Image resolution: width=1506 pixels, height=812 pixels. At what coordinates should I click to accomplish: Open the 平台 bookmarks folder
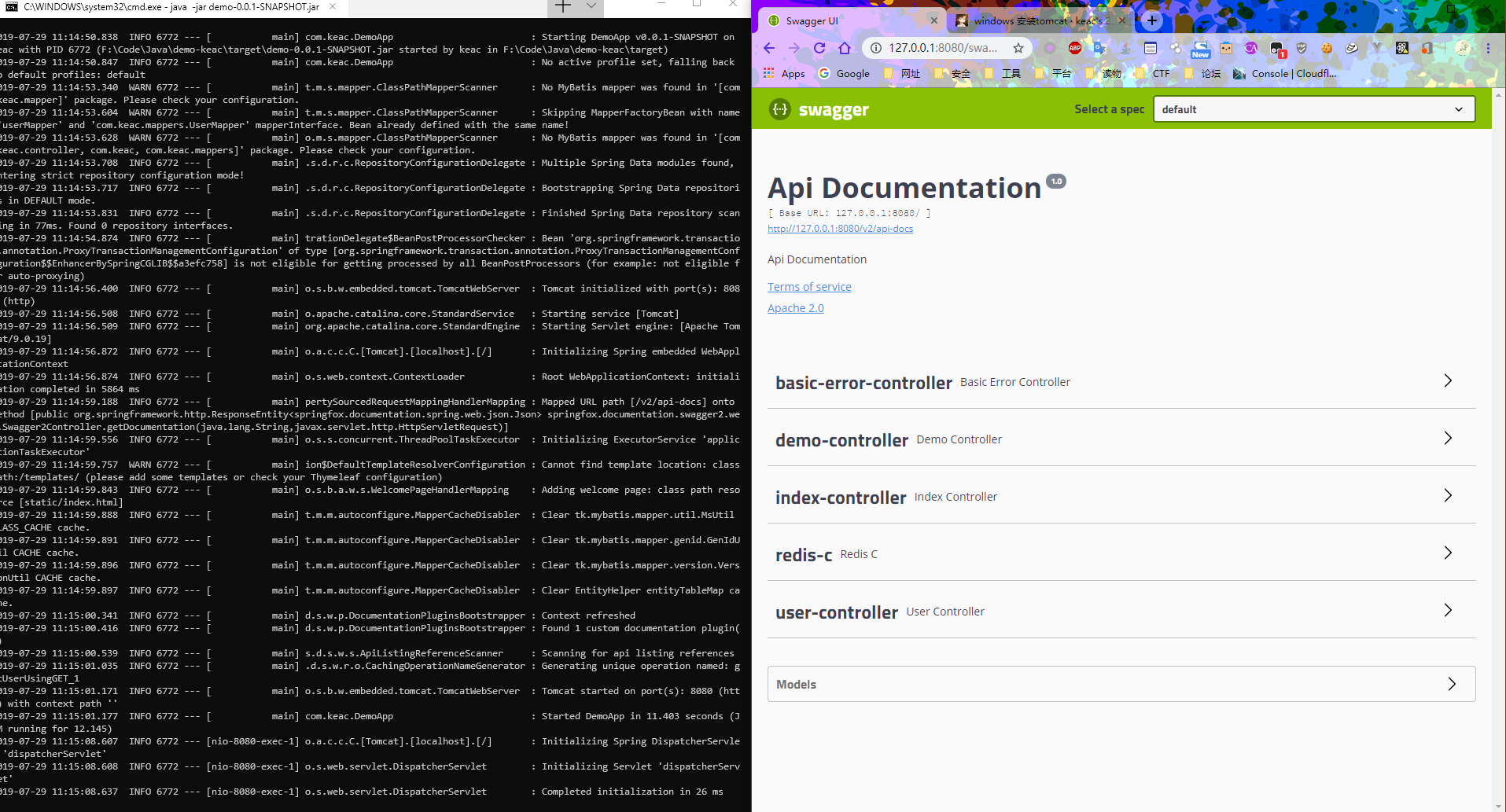coord(1053,73)
